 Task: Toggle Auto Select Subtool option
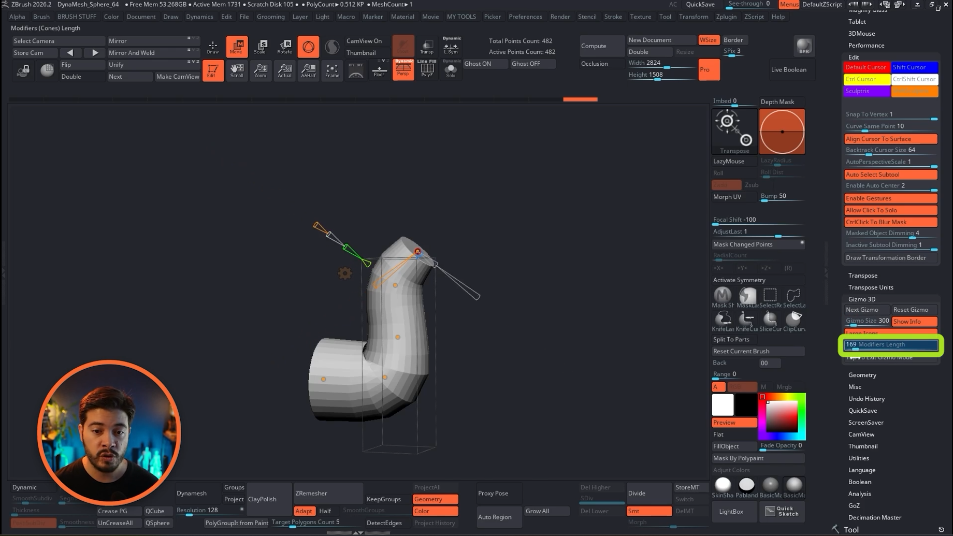890,174
